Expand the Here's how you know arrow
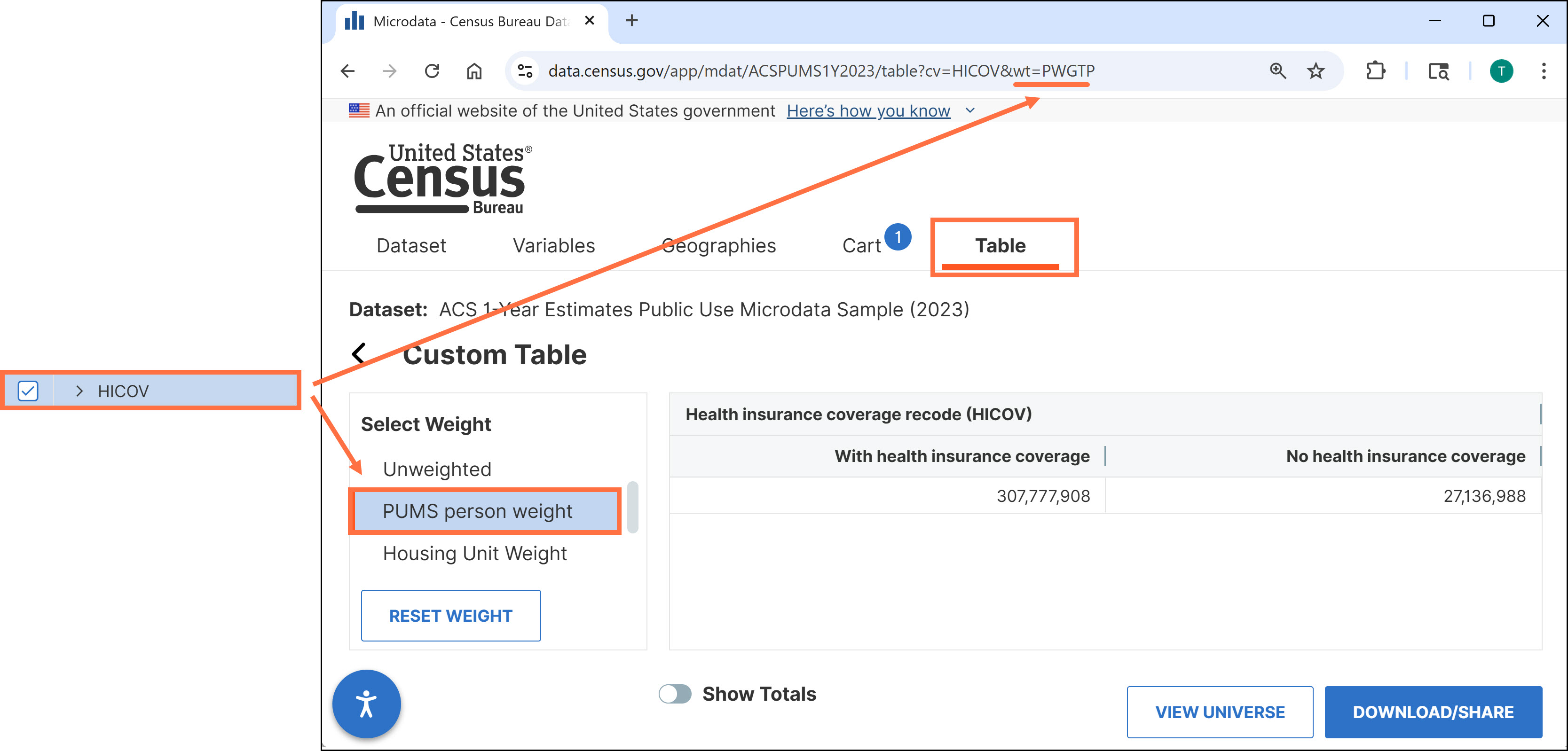Viewport: 1568px width, 751px height. tap(970, 111)
